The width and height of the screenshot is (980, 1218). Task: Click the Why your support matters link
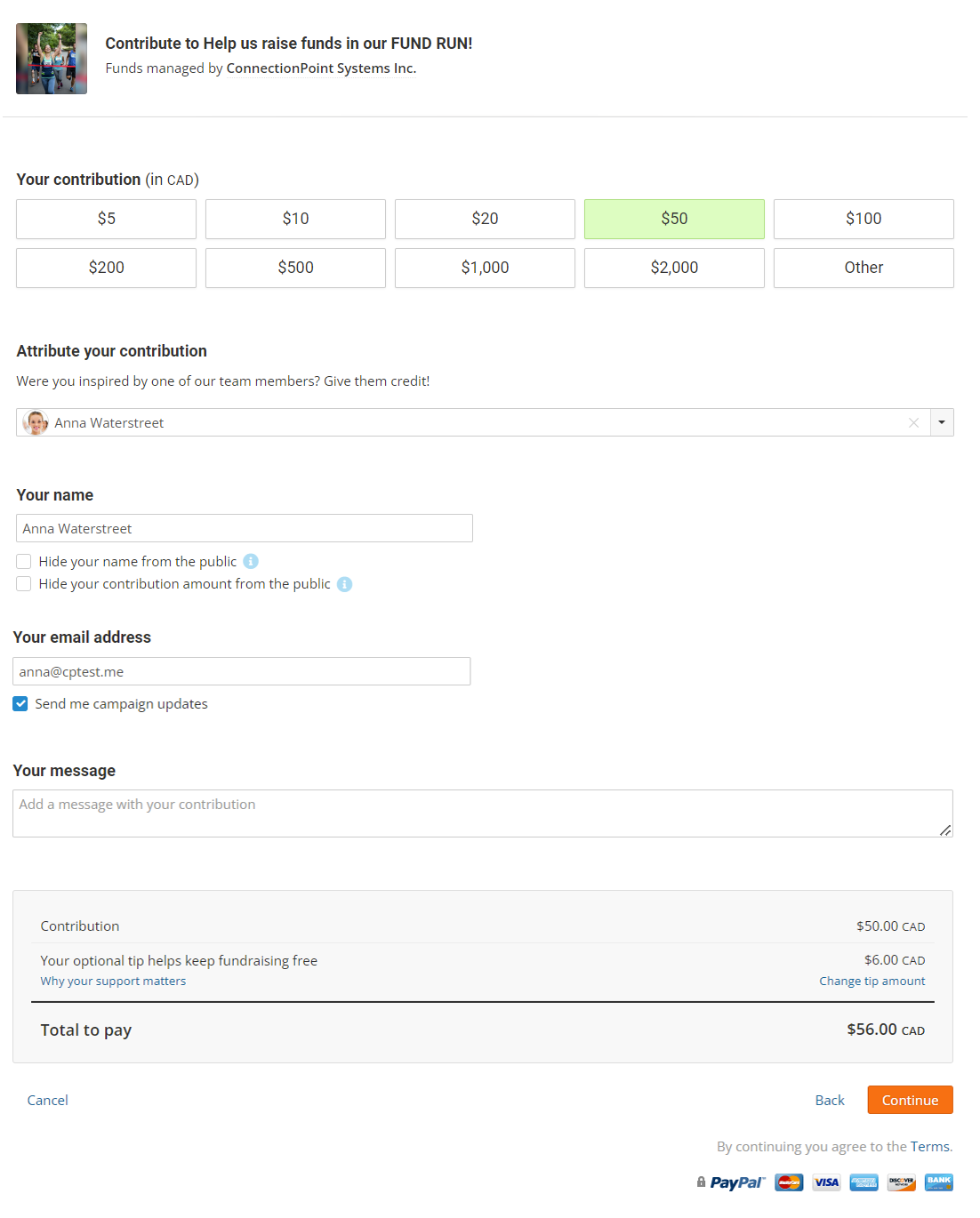pos(113,982)
